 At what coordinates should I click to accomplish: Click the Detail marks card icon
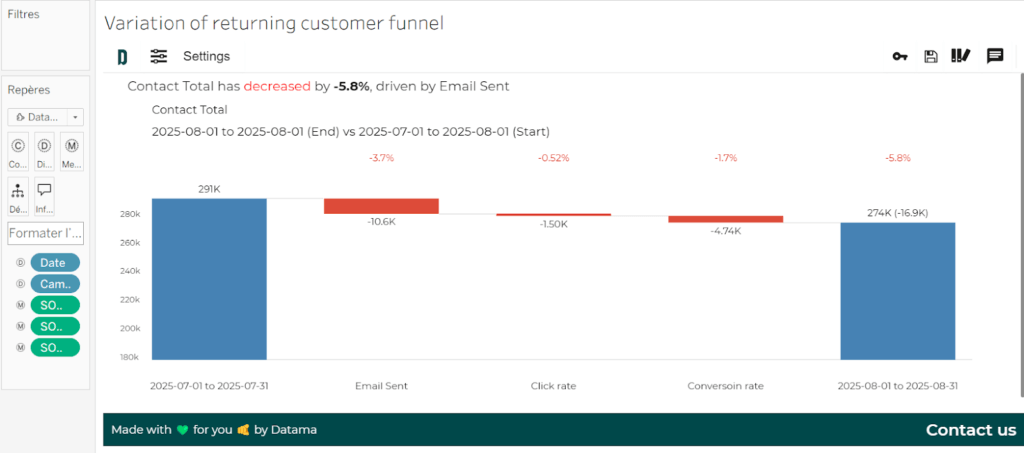tap(44, 151)
